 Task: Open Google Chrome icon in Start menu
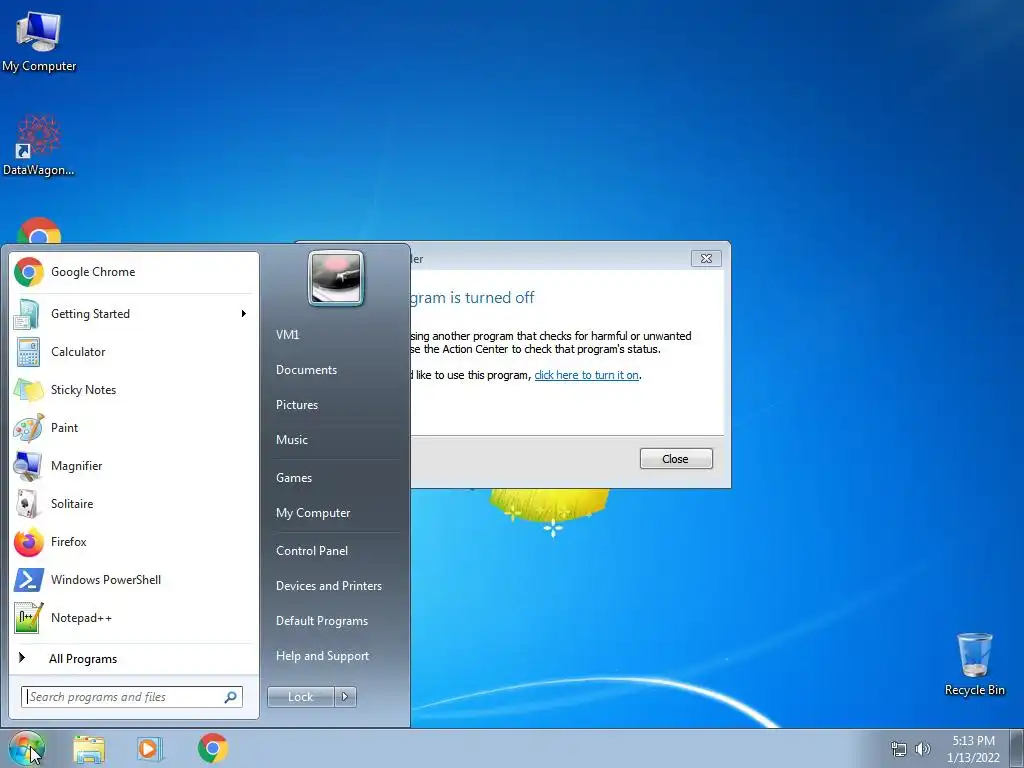pyautogui.click(x=29, y=272)
